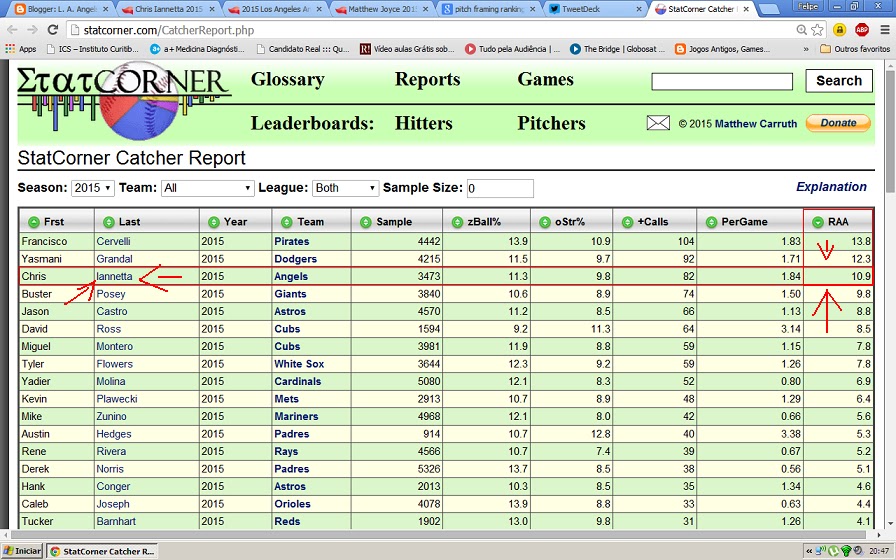Switch to the 2015 Los Angeles tab

275,9
